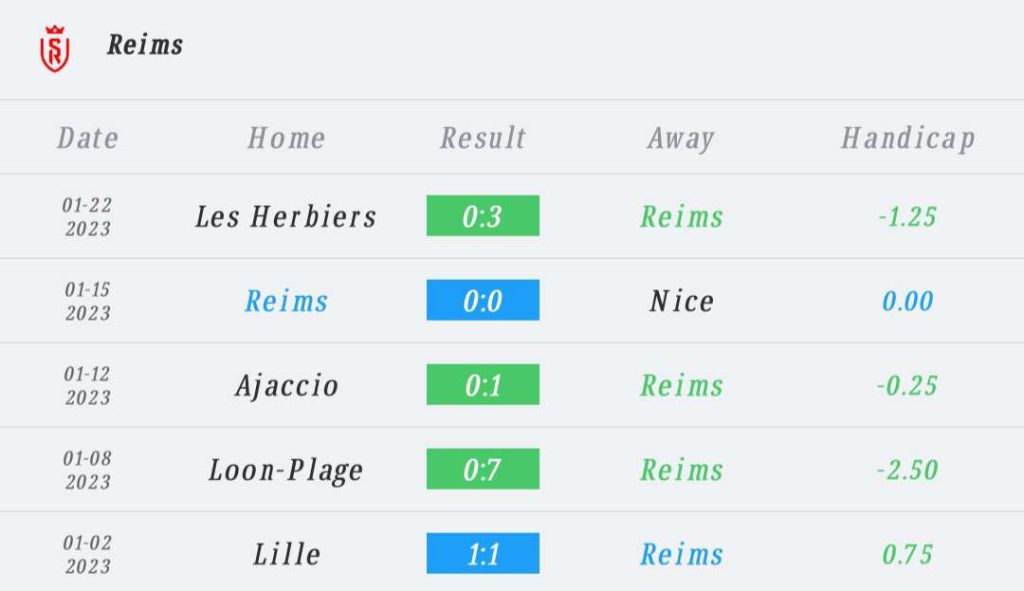Click the 0.75 handicap value
This screenshot has height=591, width=1024.
tap(908, 554)
